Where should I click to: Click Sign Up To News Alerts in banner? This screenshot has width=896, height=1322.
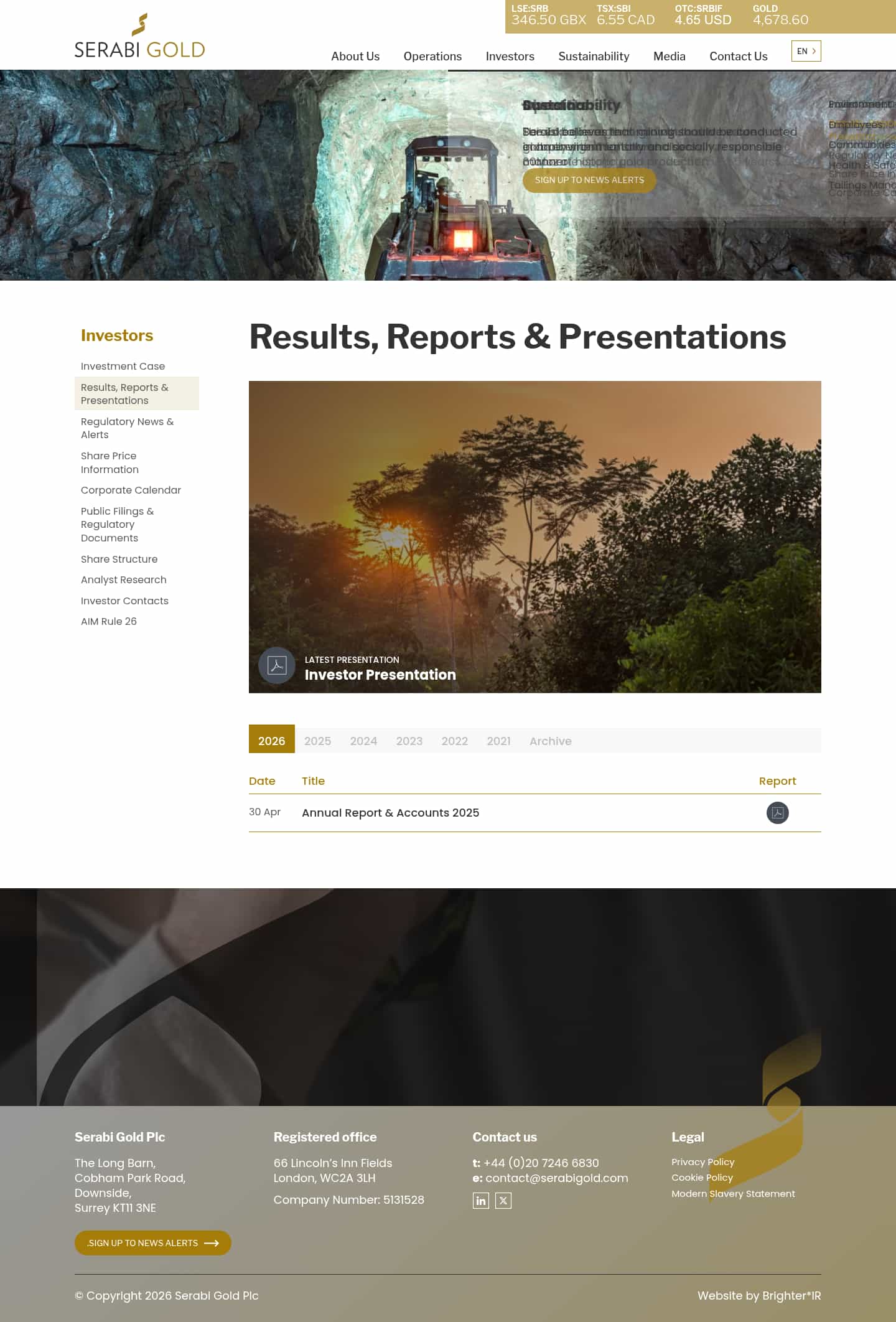[589, 180]
